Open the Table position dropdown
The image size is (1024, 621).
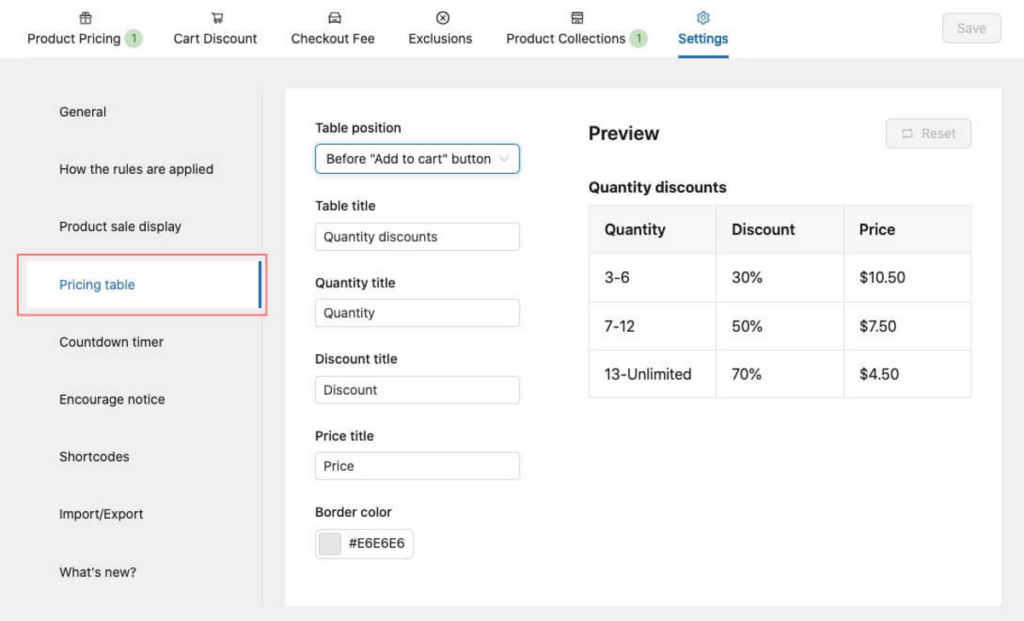417,158
